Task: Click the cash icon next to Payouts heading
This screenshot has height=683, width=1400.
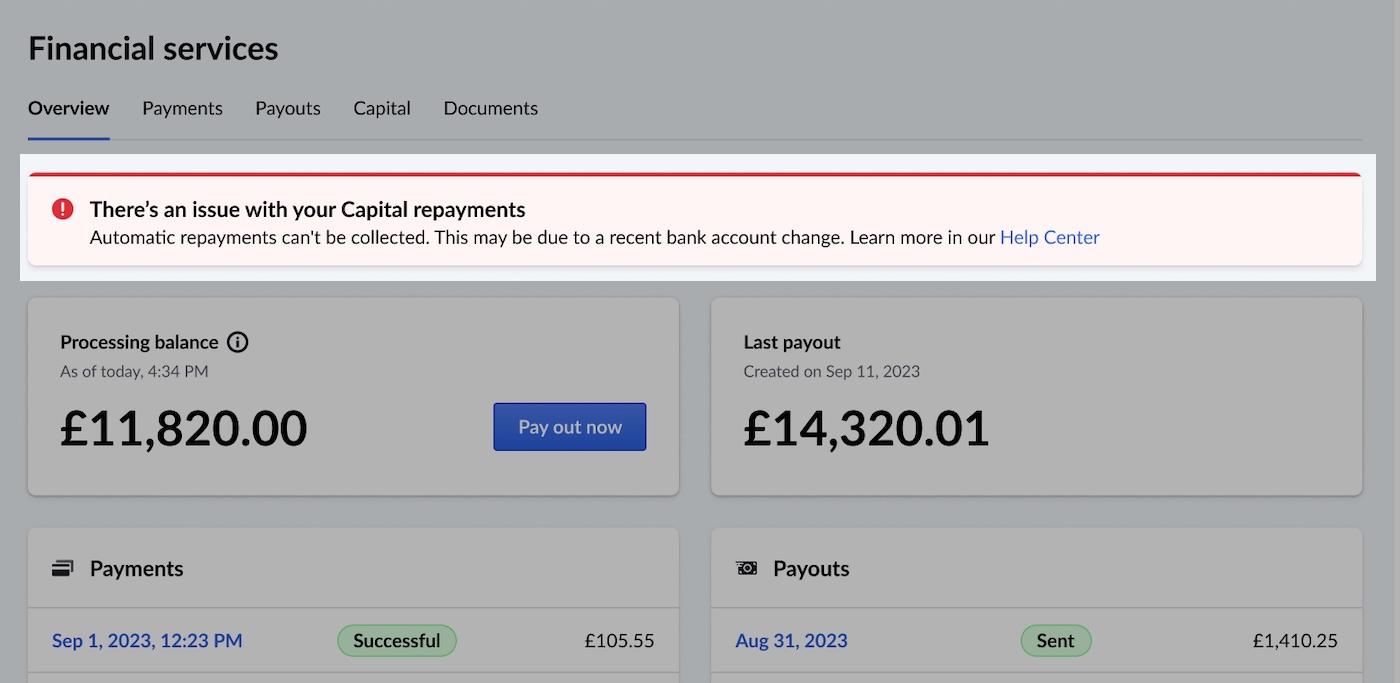Action: pos(745,567)
